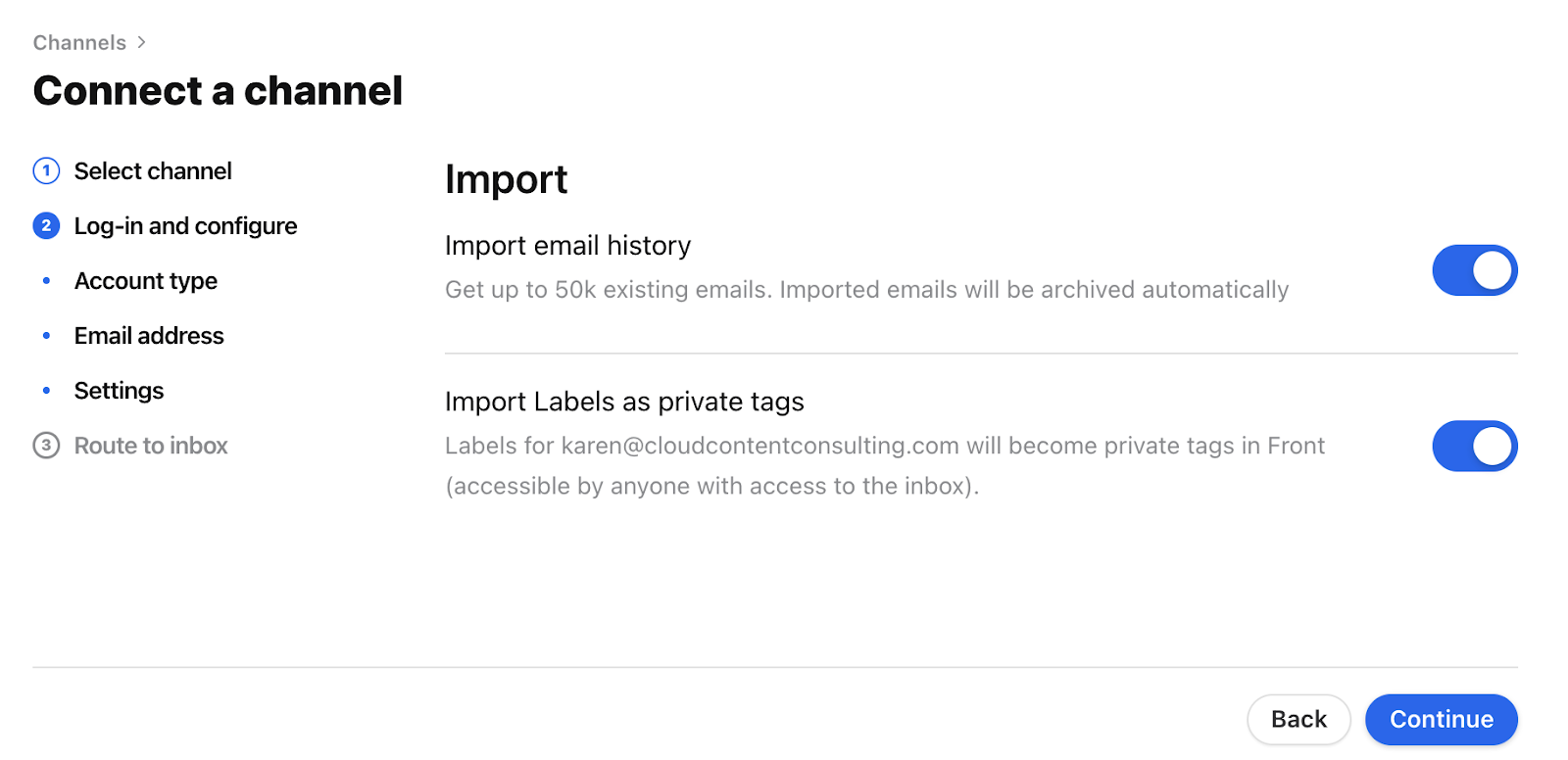Jump to the Email address step

pyautogui.click(x=148, y=336)
